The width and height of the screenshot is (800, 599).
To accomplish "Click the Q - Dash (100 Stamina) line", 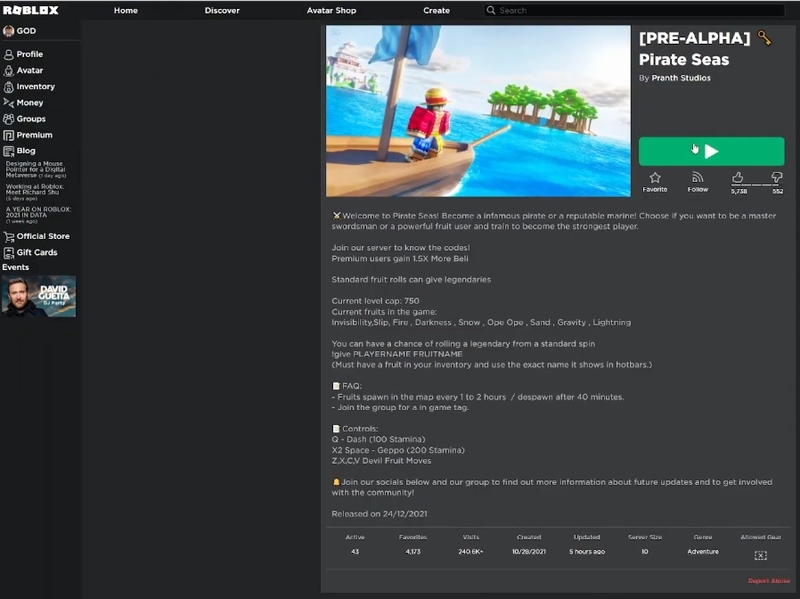I will pyautogui.click(x=378, y=440).
